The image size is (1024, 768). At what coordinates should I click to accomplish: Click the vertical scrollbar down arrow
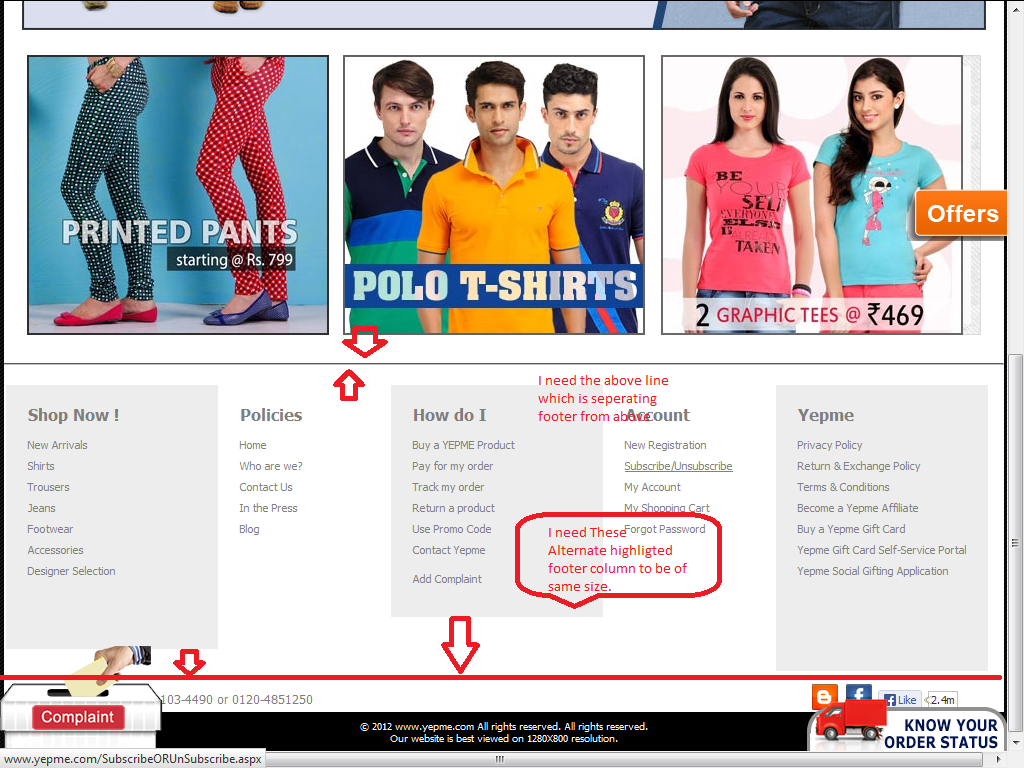pyautogui.click(x=1014, y=743)
